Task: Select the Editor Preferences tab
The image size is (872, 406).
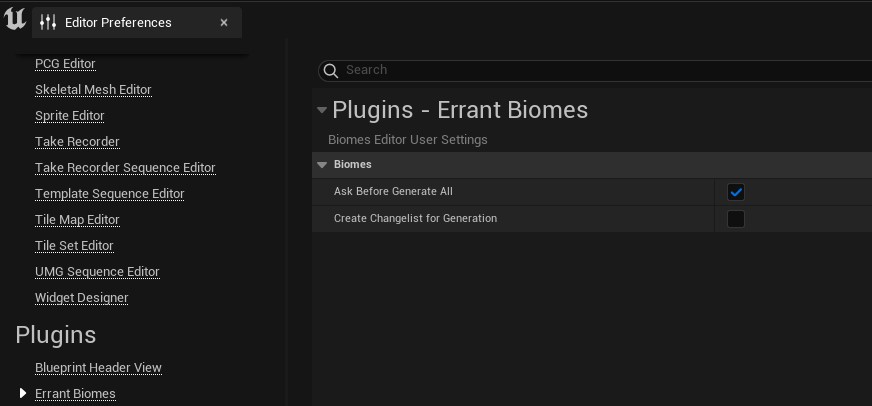Action: (x=137, y=22)
